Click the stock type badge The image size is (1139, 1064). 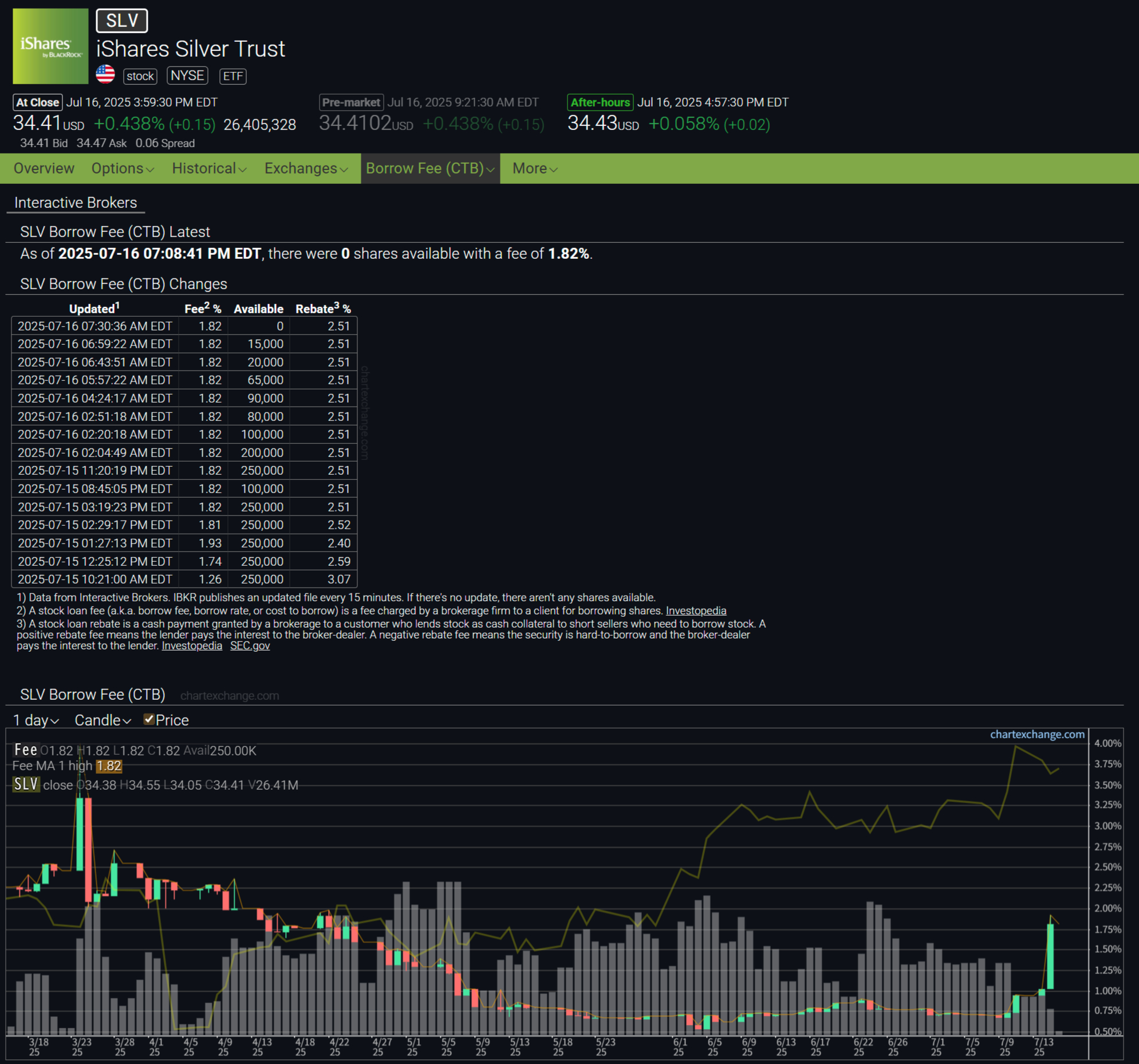pyautogui.click(x=140, y=76)
